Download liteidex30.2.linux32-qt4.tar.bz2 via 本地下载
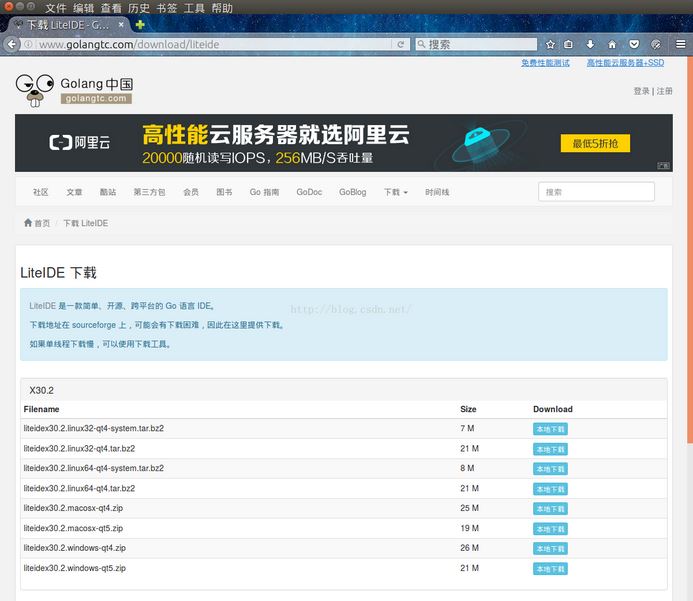Image resolution: width=693 pixels, height=601 pixels. (550, 449)
